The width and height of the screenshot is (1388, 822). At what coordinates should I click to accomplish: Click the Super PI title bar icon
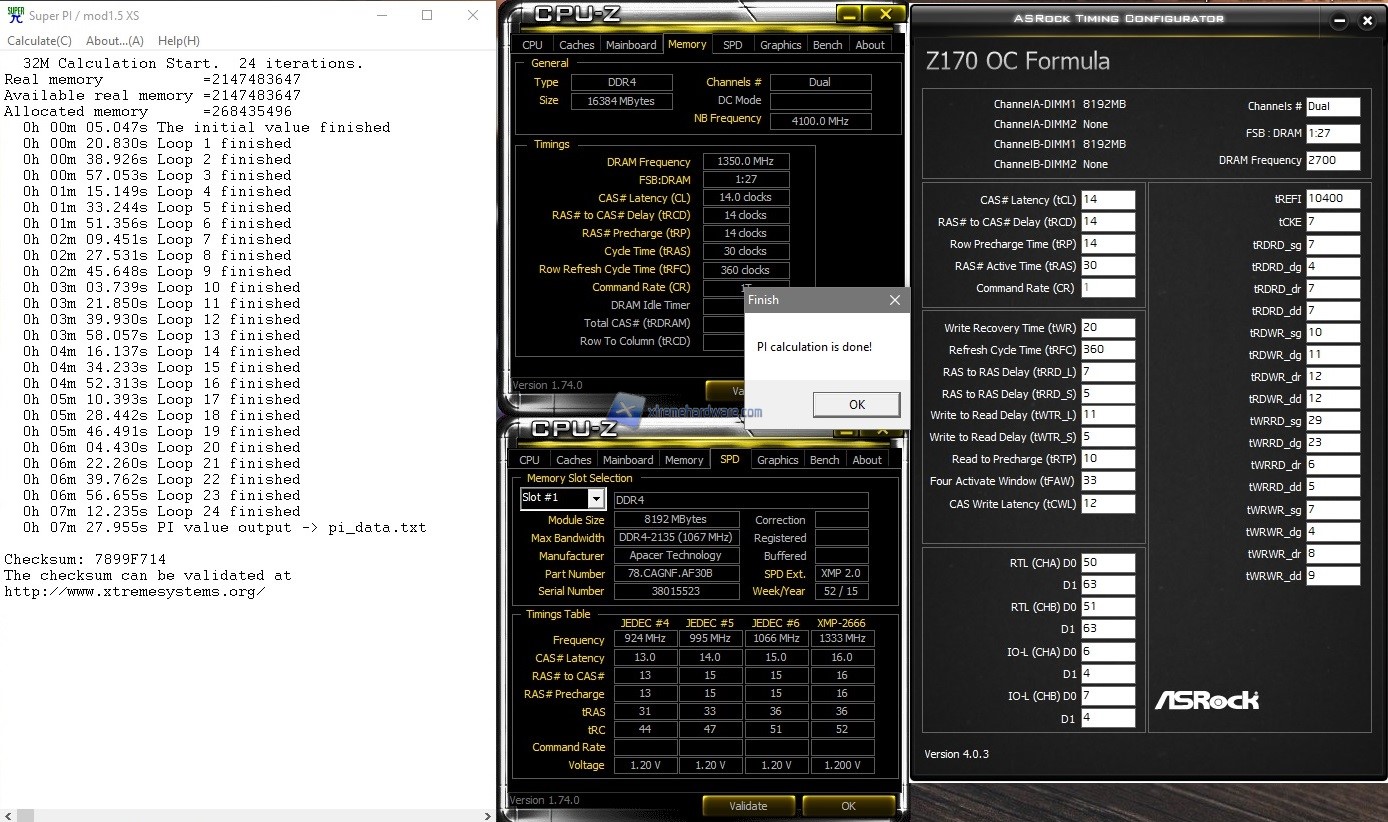point(15,15)
